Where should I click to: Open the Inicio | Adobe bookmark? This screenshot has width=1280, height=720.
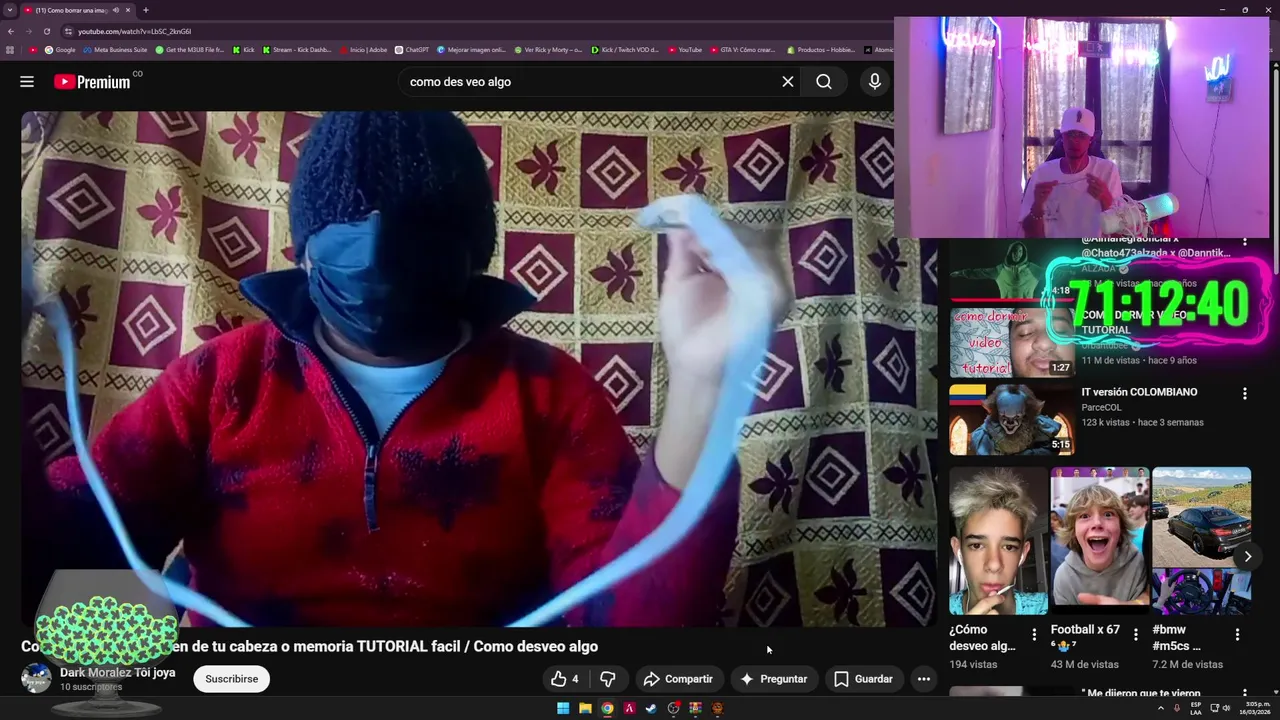(363, 49)
